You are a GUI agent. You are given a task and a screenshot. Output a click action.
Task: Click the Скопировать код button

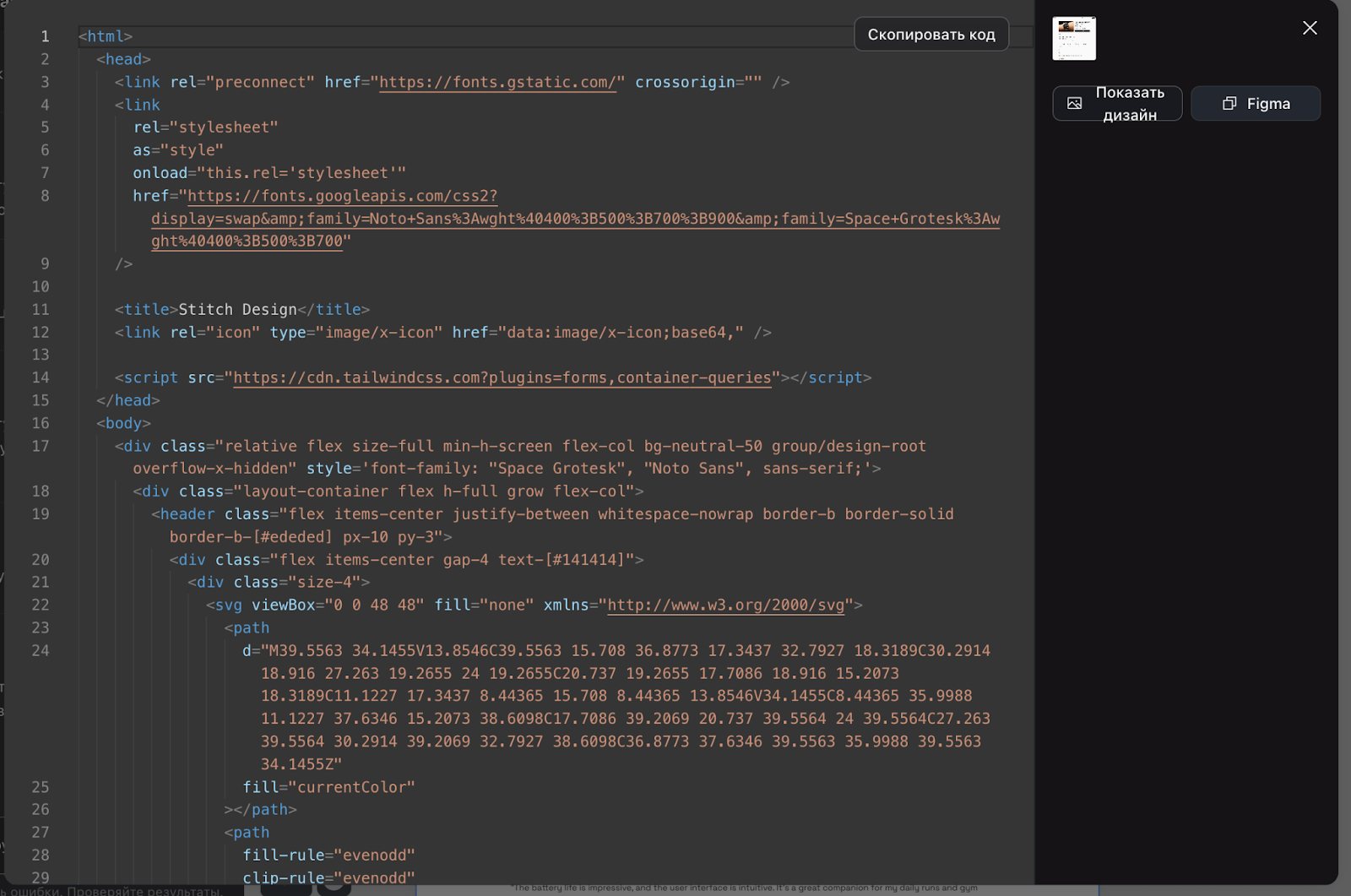coord(931,35)
